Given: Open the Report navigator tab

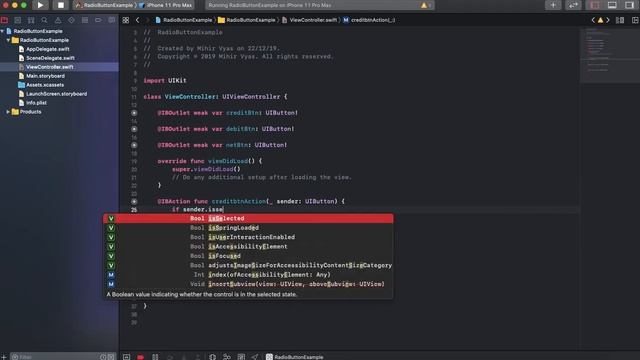Looking at the screenshot, I should (111, 20).
